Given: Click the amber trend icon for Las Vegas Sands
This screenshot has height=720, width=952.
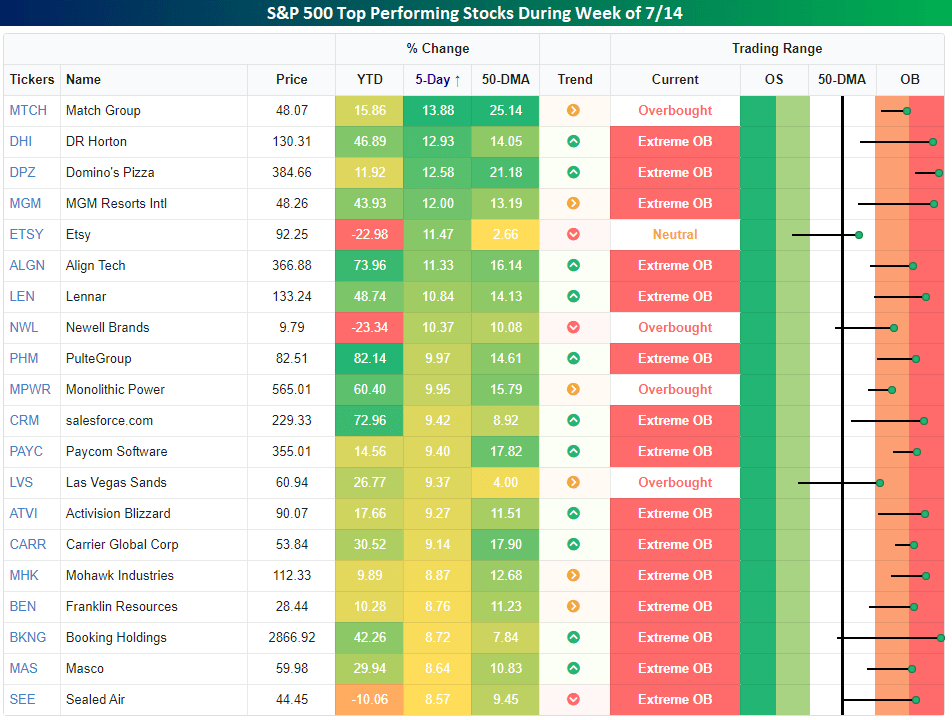Looking at the screenshot, I should click(573, 482).
